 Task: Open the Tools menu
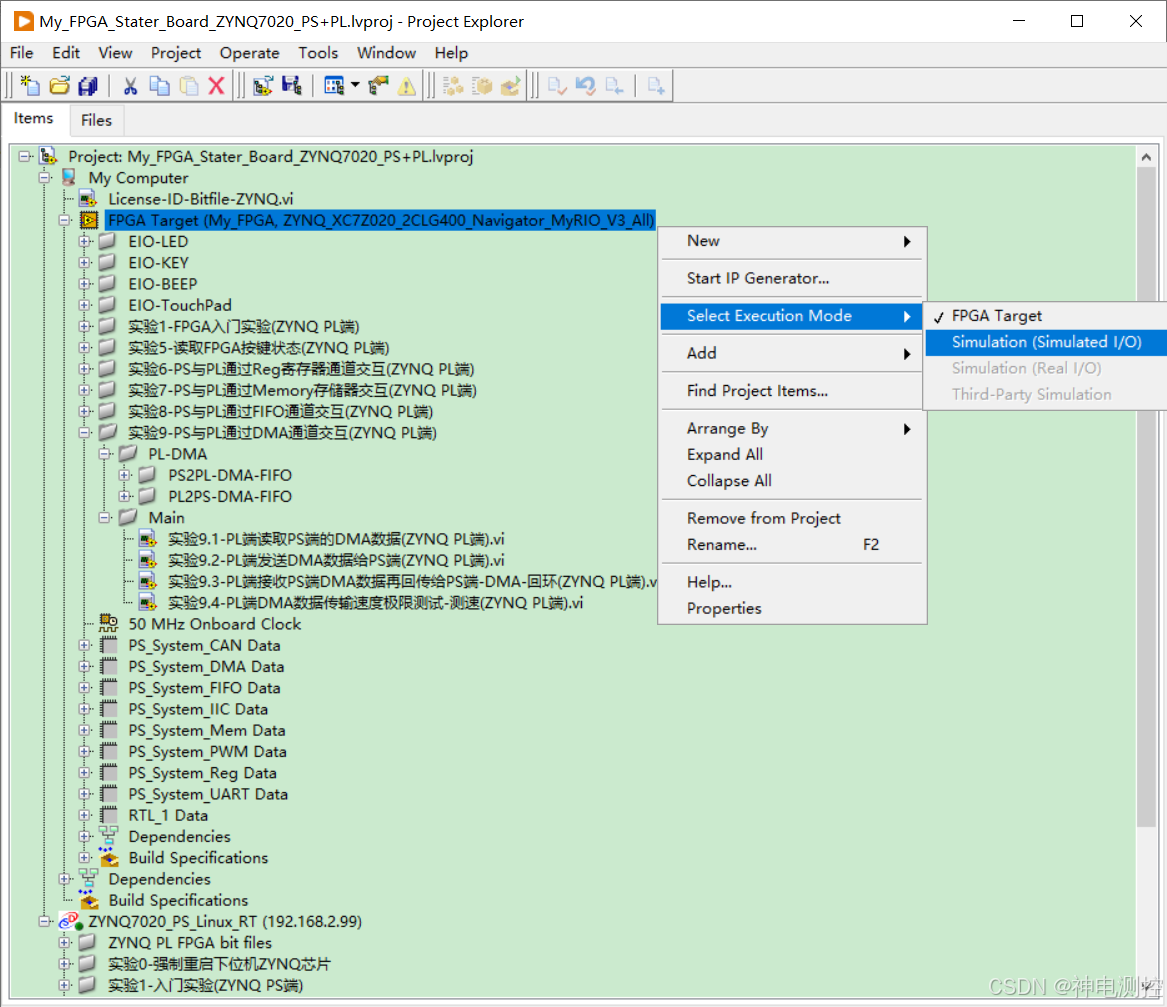point(318,53)
